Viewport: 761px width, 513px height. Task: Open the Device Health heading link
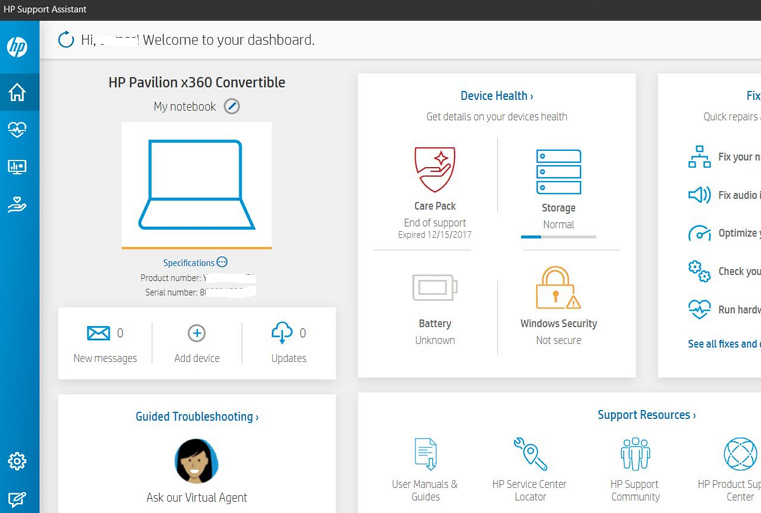pos(496,96)
